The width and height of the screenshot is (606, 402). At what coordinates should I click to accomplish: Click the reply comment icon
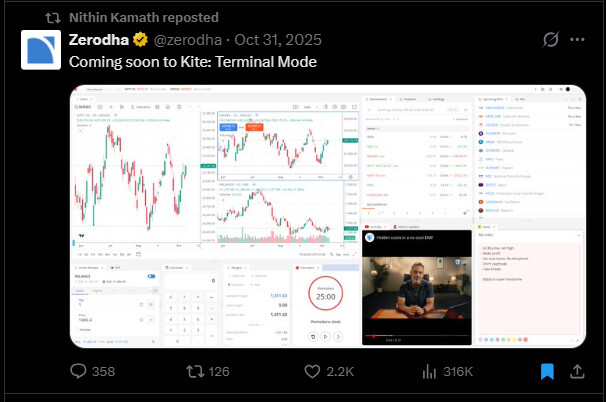click(80, 372)
